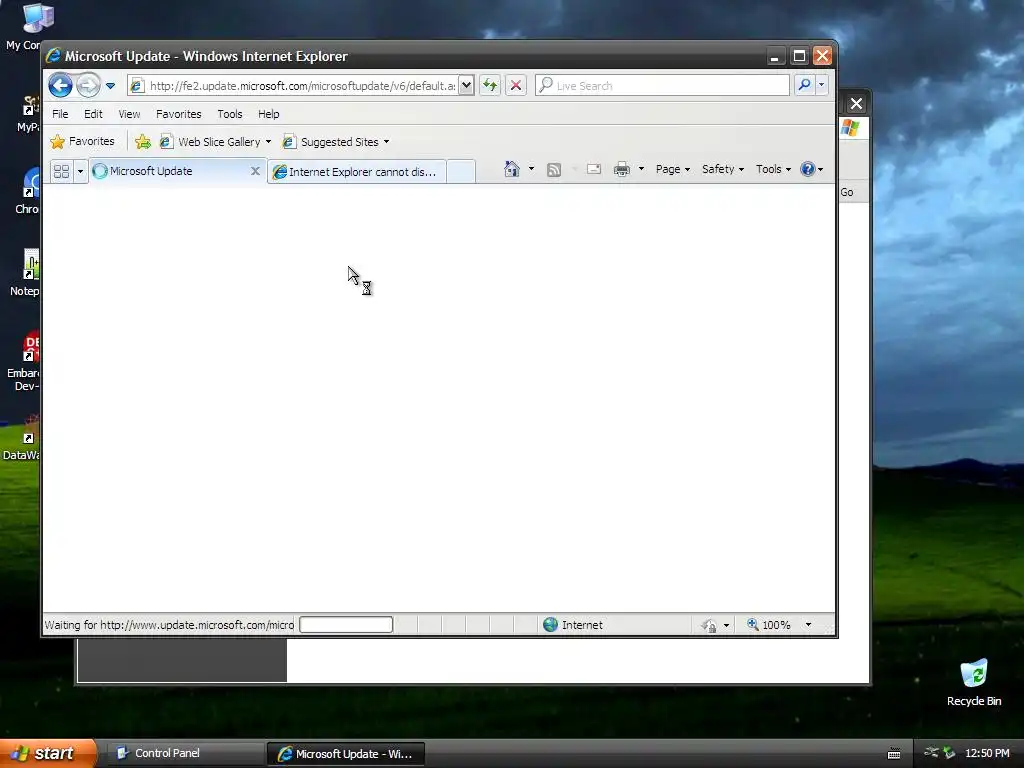The image size is (1024, 768).
Task: Click Microsoft Update taskbar button
Action: [346, 754]
